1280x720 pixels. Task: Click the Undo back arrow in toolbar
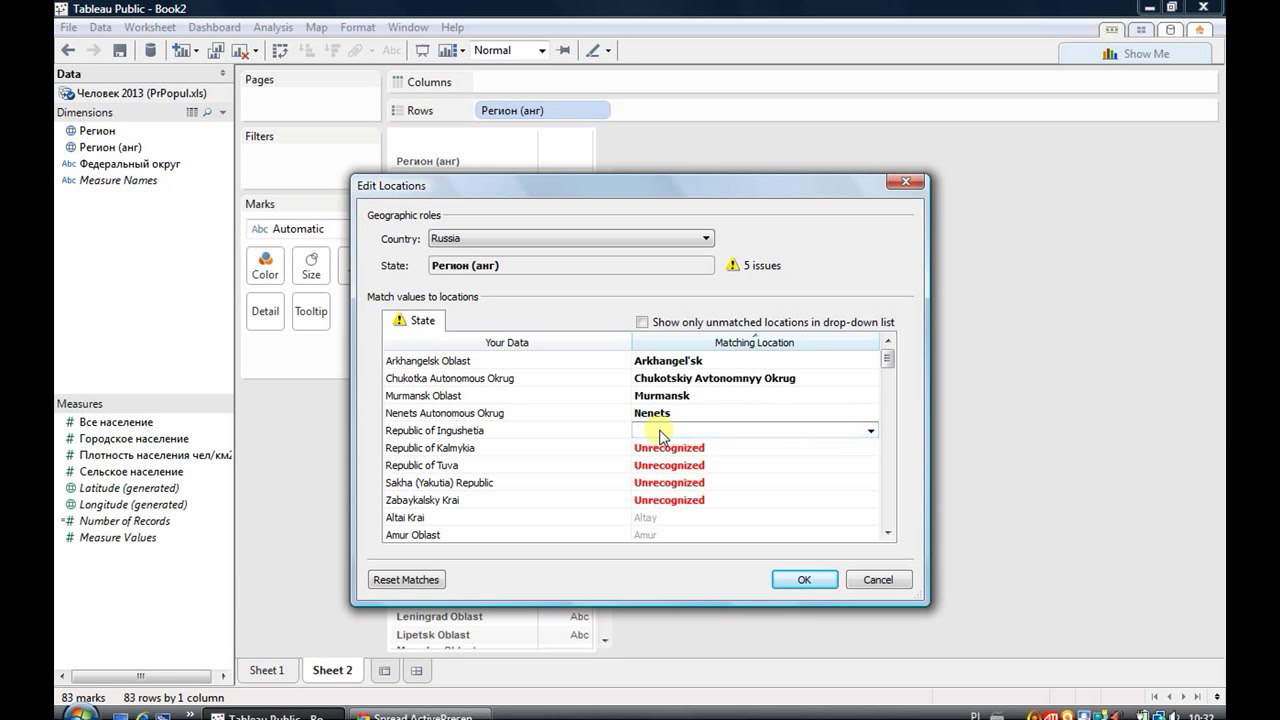(68, 51)
